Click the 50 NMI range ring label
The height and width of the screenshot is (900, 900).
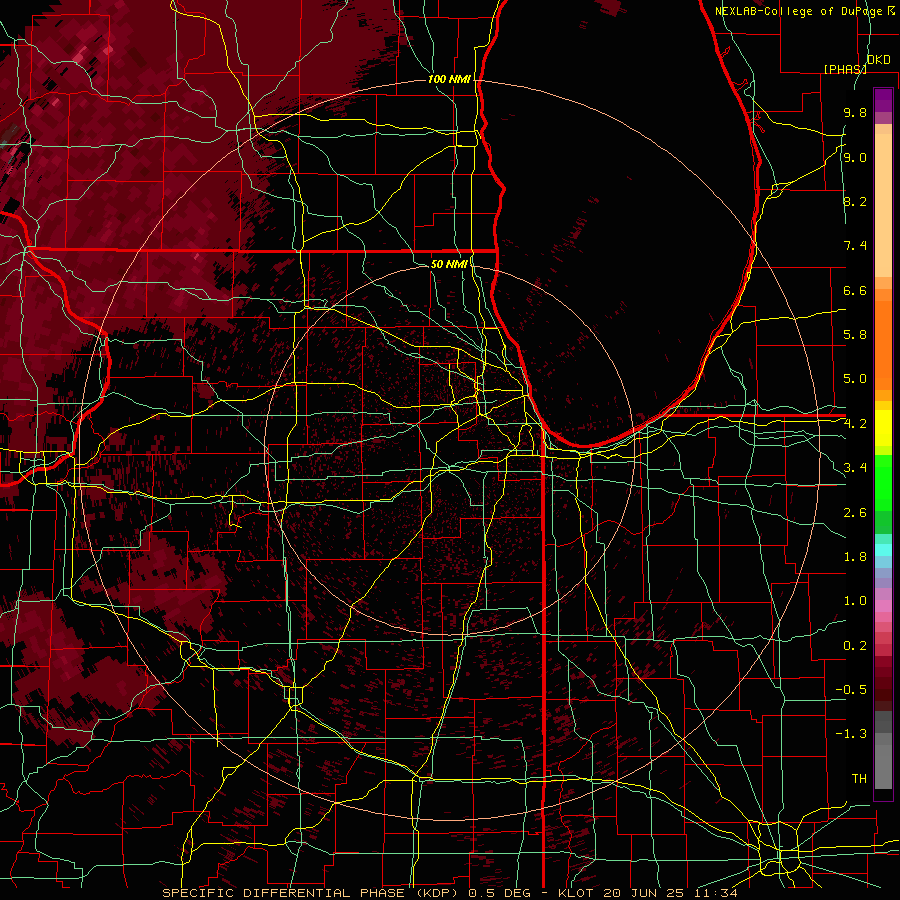[x=449, y=264]
